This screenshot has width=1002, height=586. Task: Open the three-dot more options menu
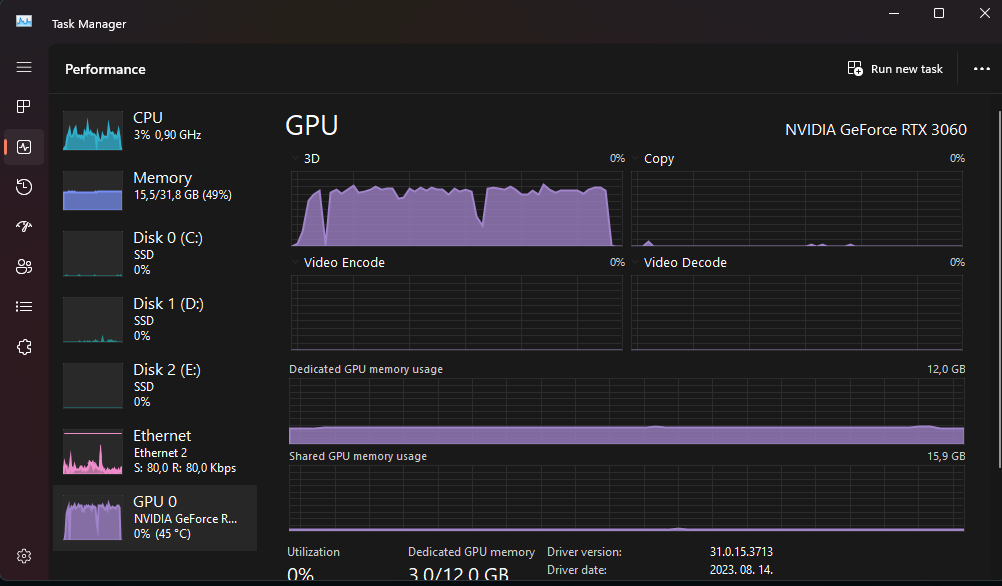pyautogui.click(x=981, y=69)
